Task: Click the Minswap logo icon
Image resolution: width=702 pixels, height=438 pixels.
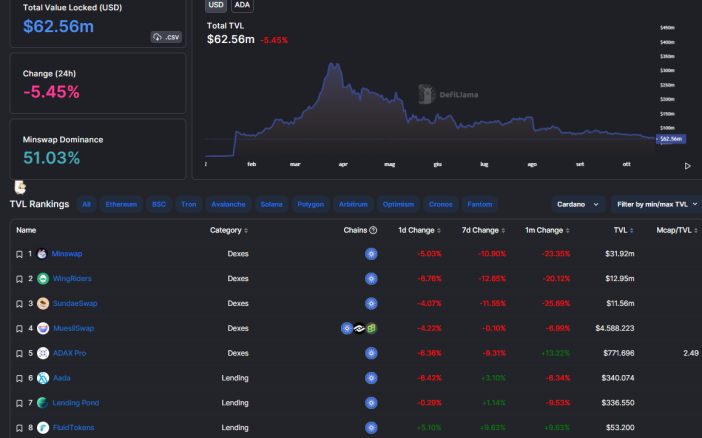Action: [42, 254]
